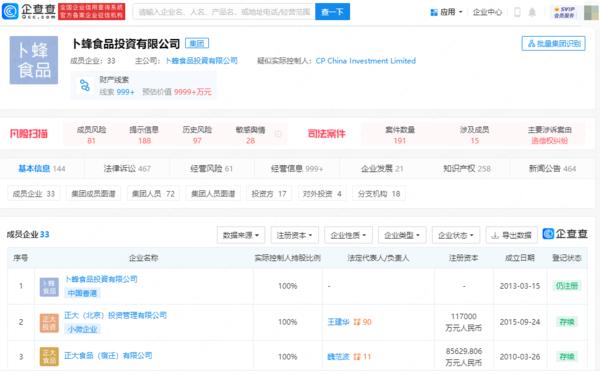
Task: Click the Qcc.com logo in the header
Action: tap(29, 11)
